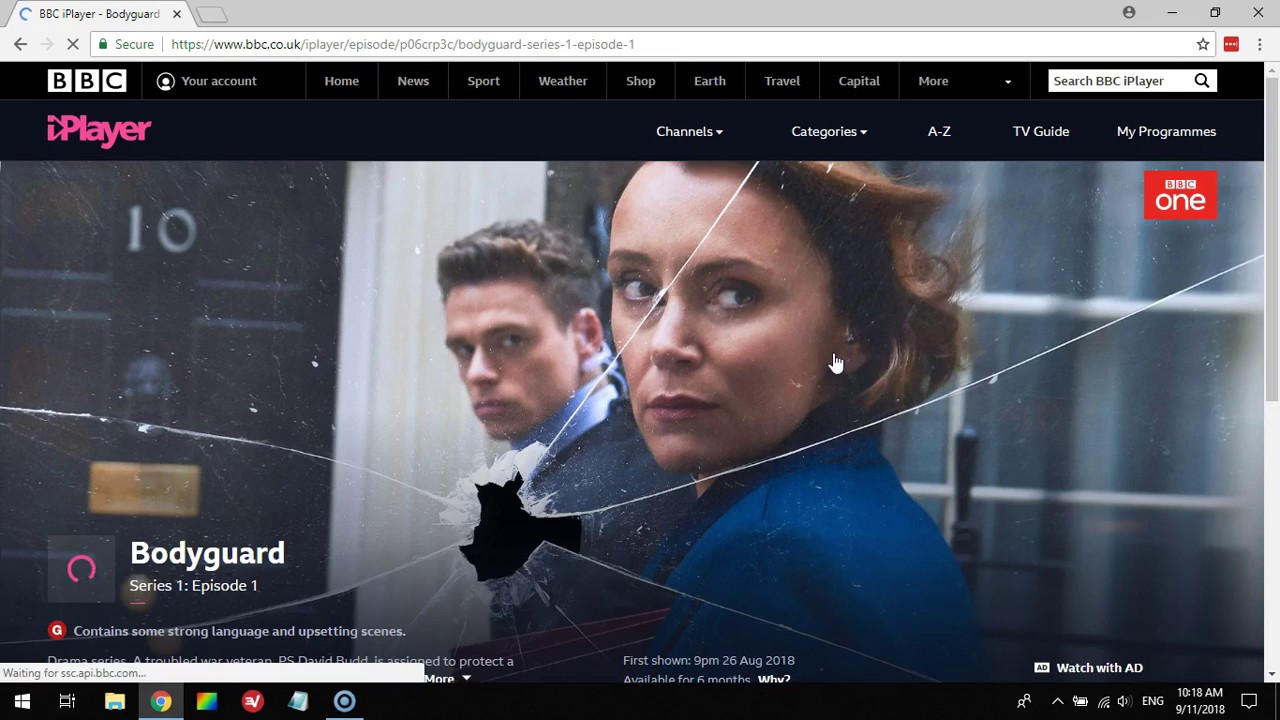Open a new browser tab
This screenshot has height=720, width=1280.
211,14
